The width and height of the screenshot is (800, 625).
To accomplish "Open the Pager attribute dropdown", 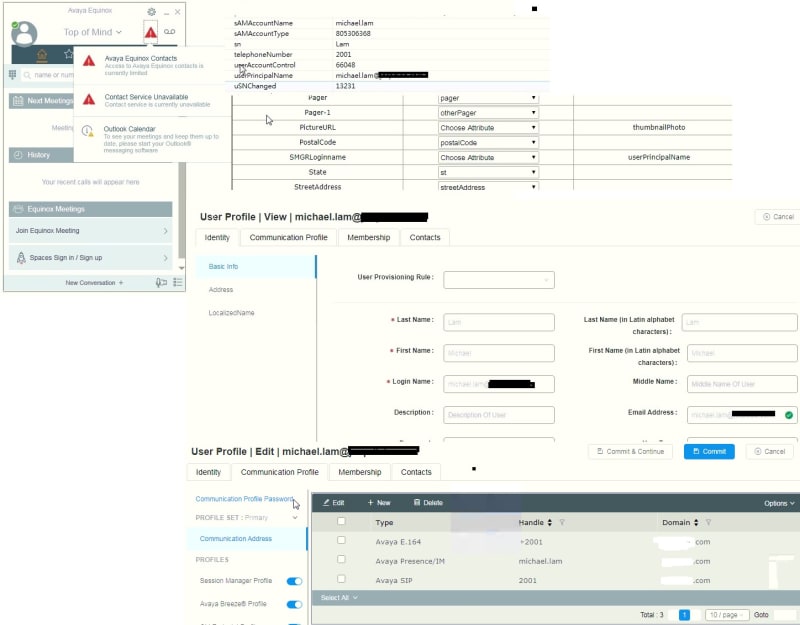I will click(x=488, y=98).
